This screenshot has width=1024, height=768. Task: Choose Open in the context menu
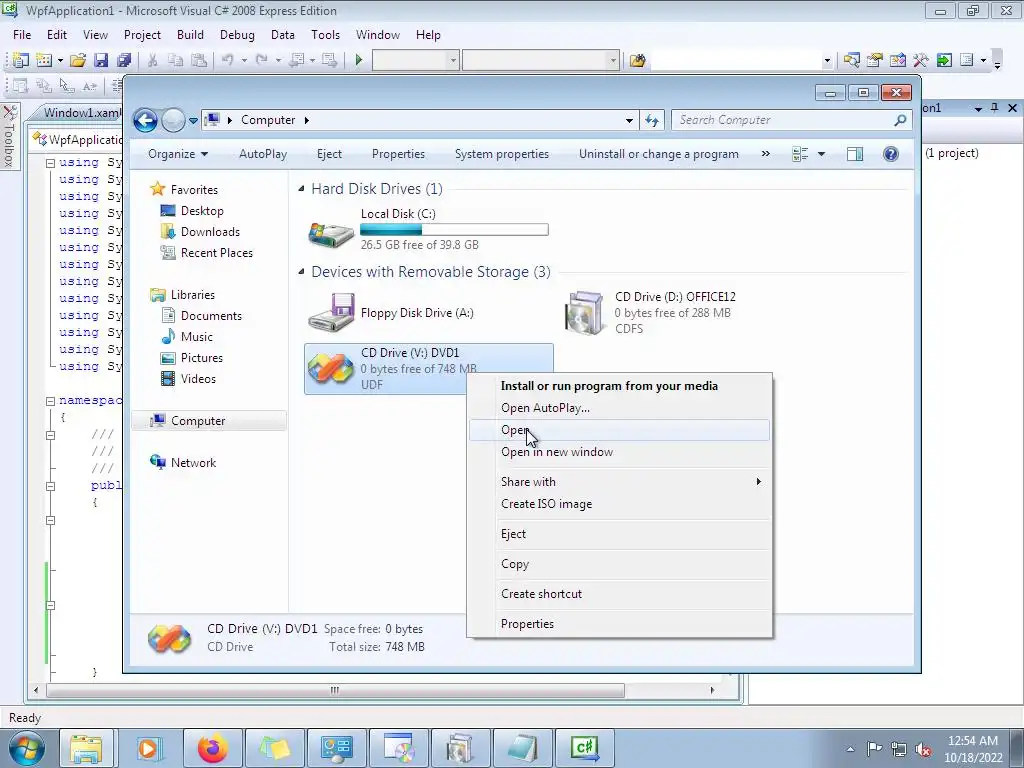tap(619, 430)
